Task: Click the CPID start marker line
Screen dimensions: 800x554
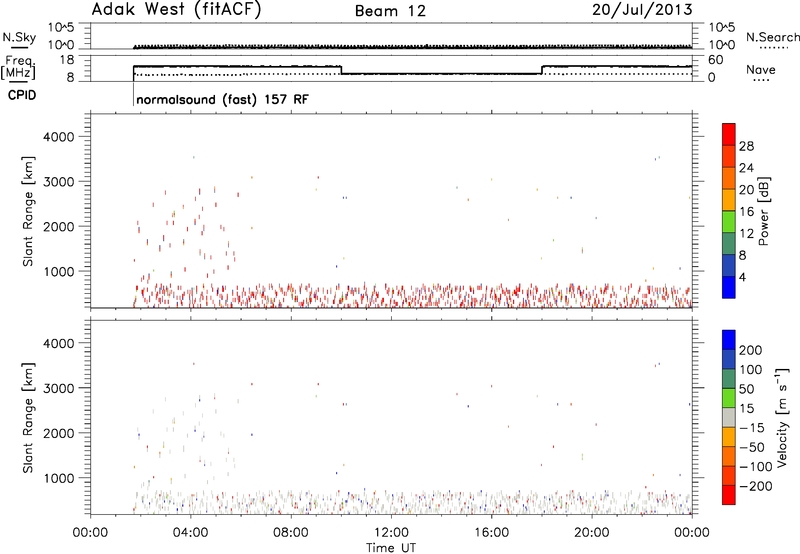Action: click(x=133, y=93)
